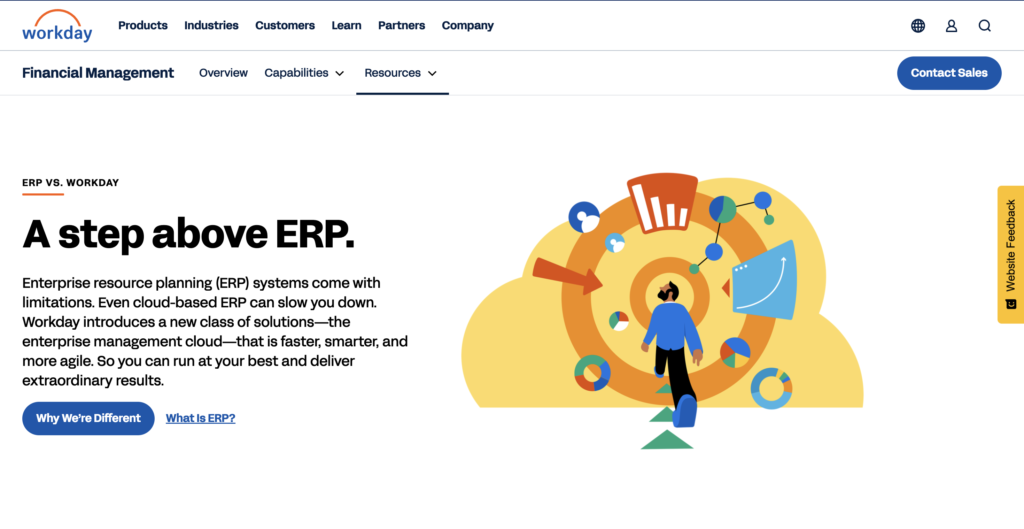Screen dimensions: 1024x529
Task: Follow the What Is ERP? link
Action: [x=200, y=418]
